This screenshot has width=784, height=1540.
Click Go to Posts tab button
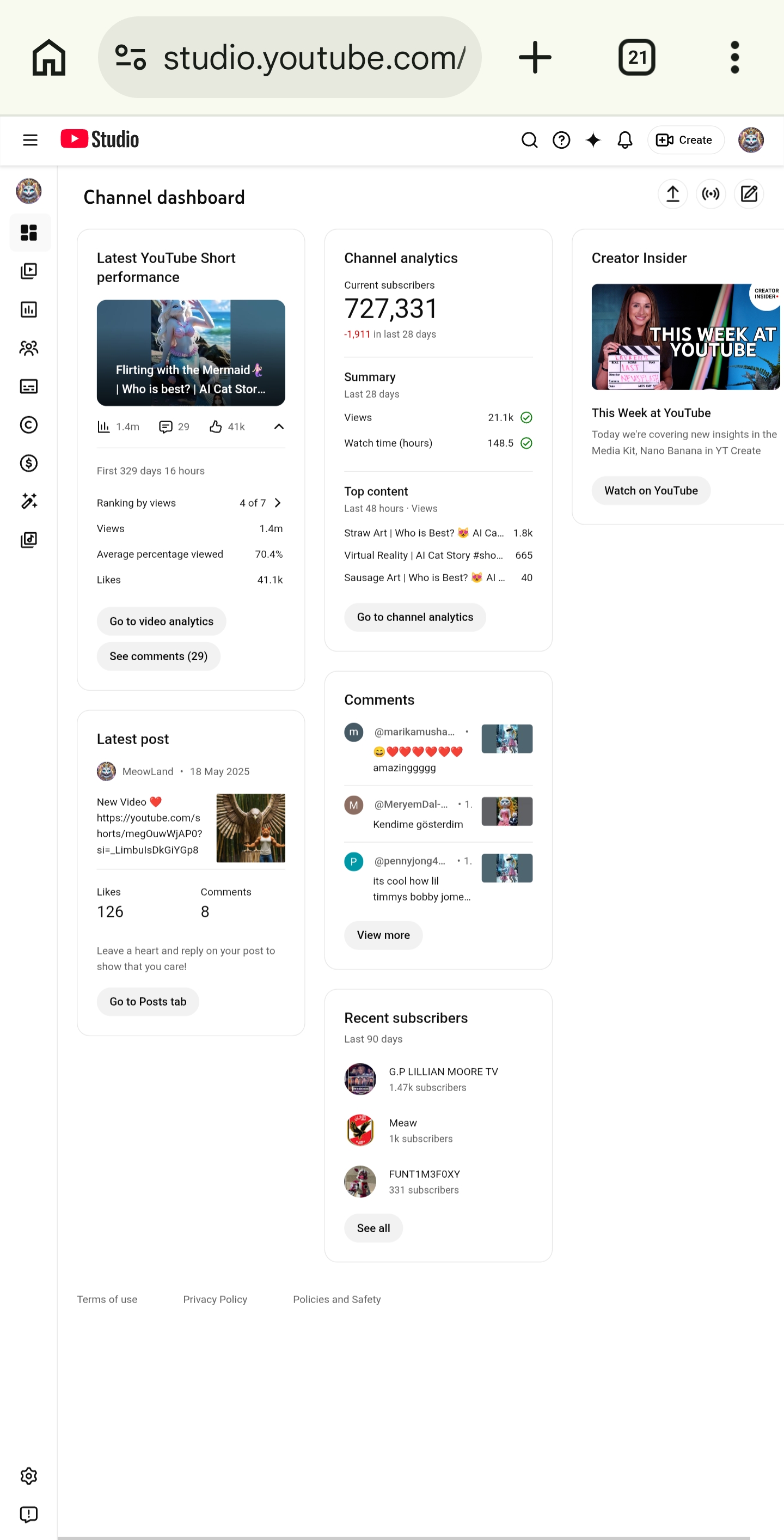click(x=148, y=1001)
